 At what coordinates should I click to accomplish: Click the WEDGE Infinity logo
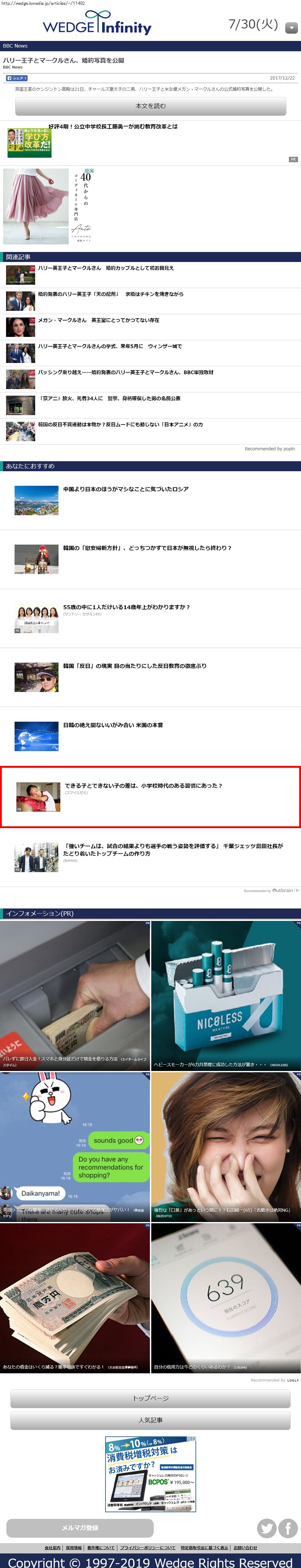point(97,24)
